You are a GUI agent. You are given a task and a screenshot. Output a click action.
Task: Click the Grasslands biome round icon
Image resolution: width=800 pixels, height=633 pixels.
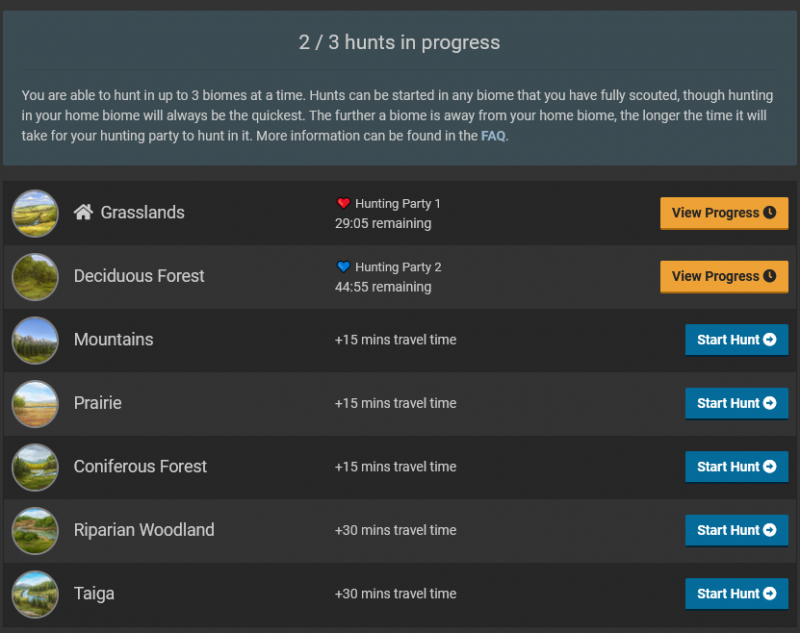tap(35, 213)
